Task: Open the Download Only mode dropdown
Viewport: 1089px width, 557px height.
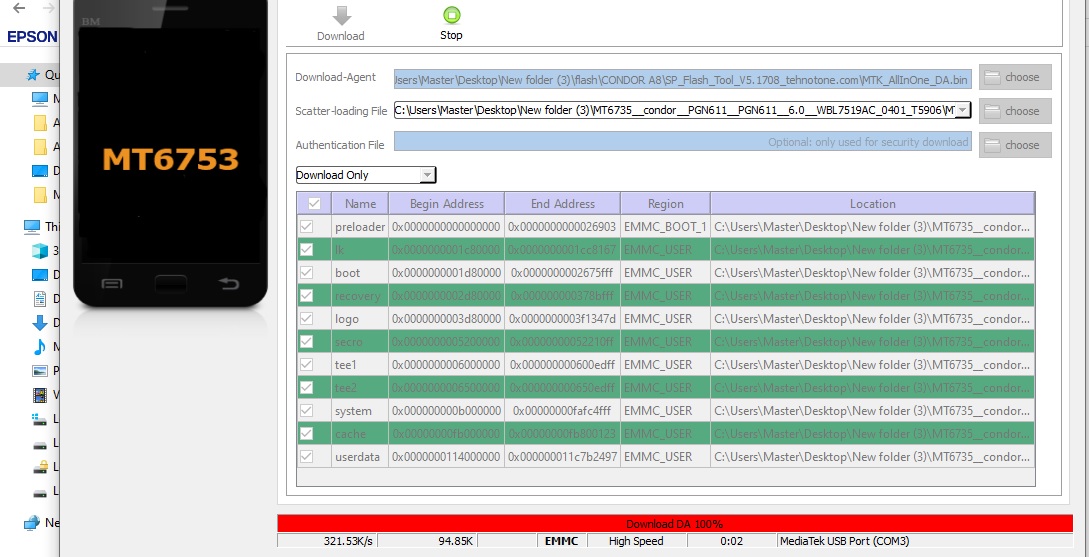Action: click(366, 175)
